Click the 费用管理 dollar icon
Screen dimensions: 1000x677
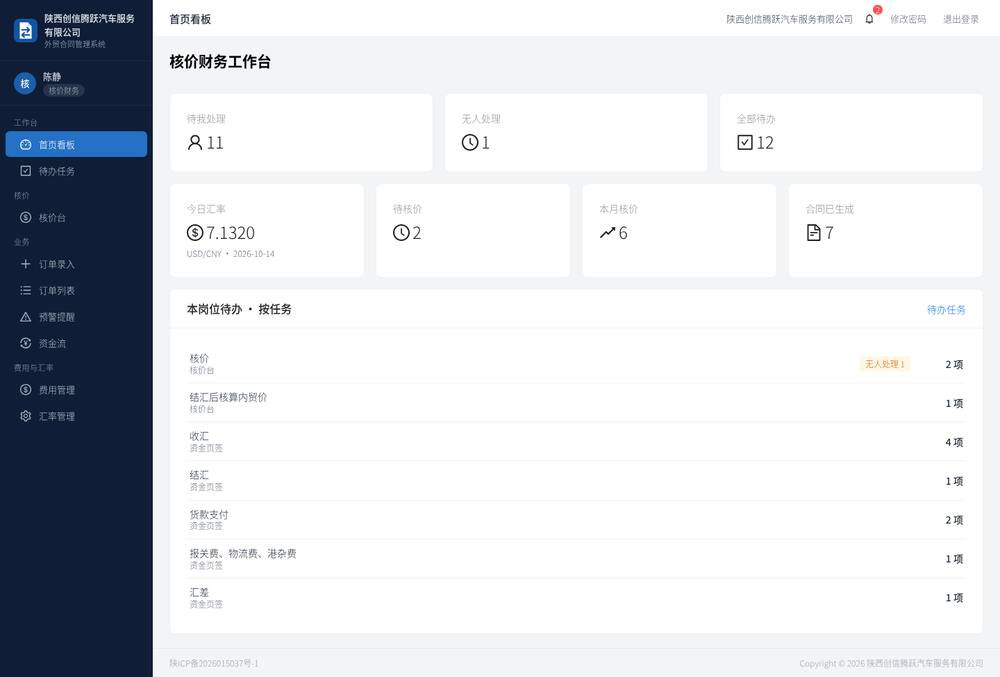(26, 389)
